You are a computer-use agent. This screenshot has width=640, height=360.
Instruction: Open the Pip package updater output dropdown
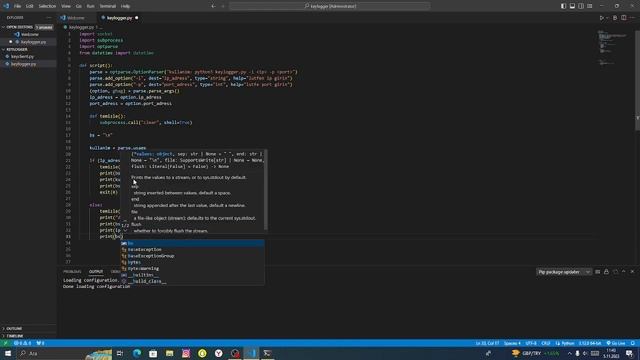(564, 272)
